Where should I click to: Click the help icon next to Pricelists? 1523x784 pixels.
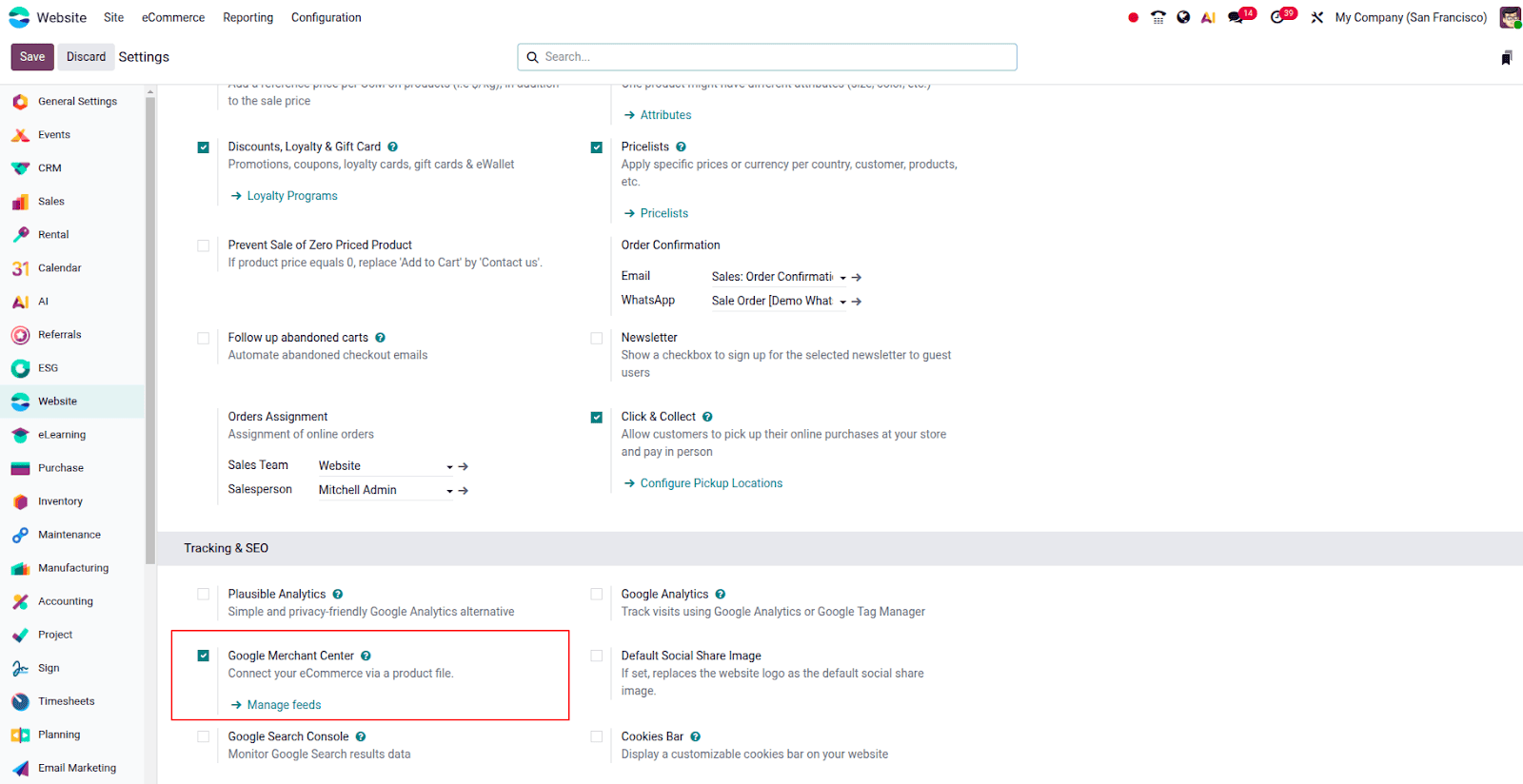[x=681, y=147]
